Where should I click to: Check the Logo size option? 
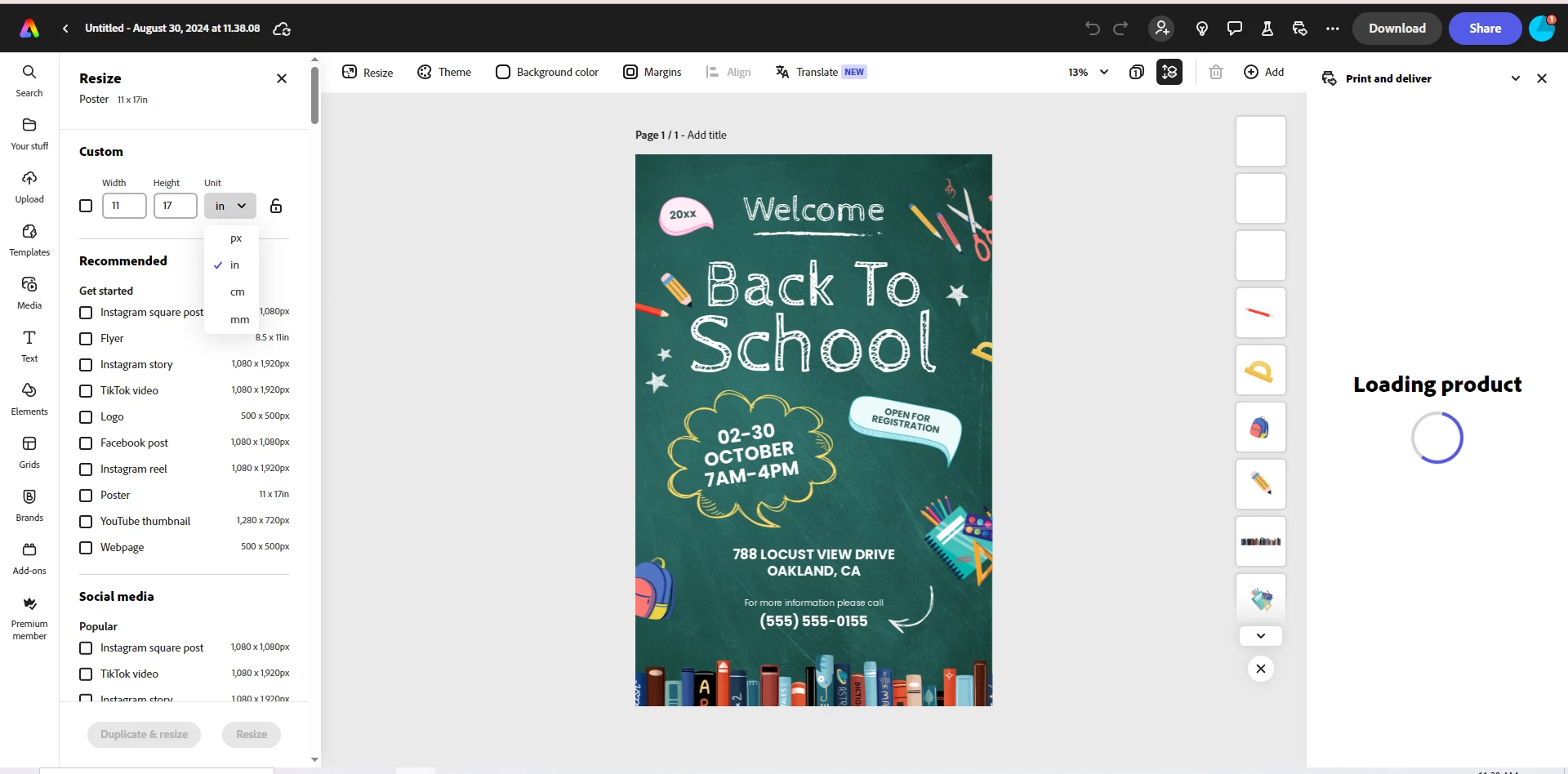pos(86,417)
